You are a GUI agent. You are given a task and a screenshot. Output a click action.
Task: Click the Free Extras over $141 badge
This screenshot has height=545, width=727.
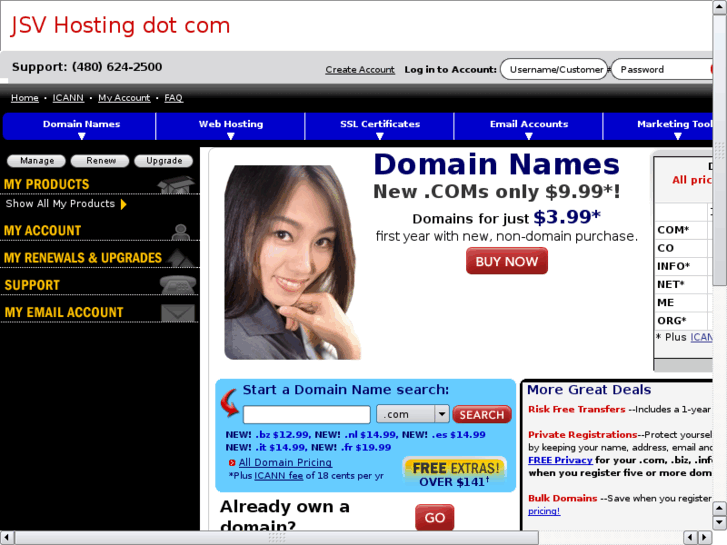tap(455, 473)
